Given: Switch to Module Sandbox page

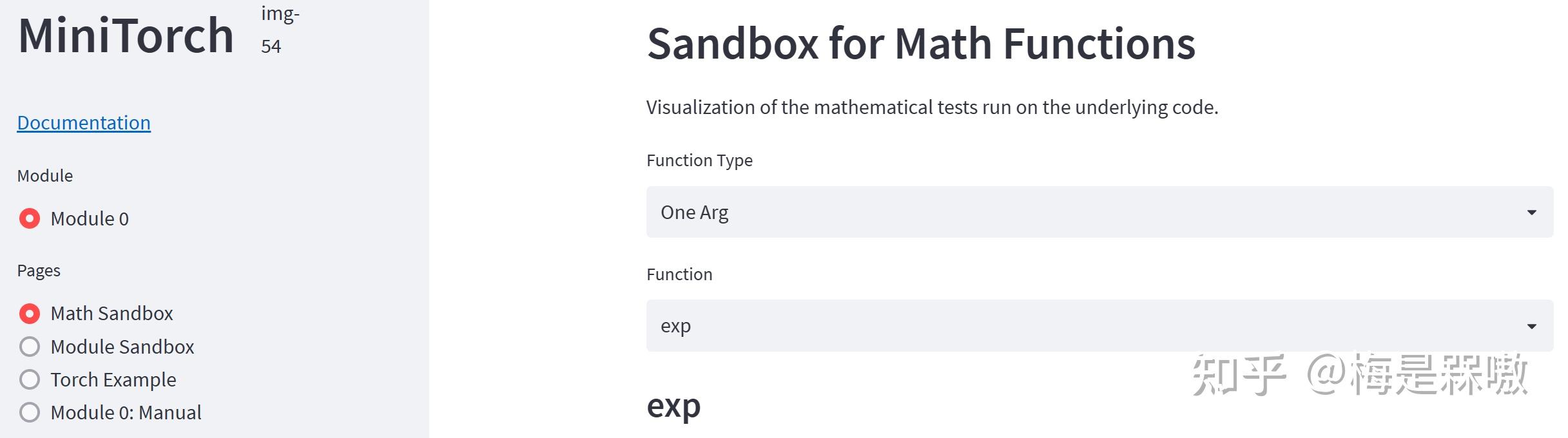Looking at the screenshot, I should 30,347.
